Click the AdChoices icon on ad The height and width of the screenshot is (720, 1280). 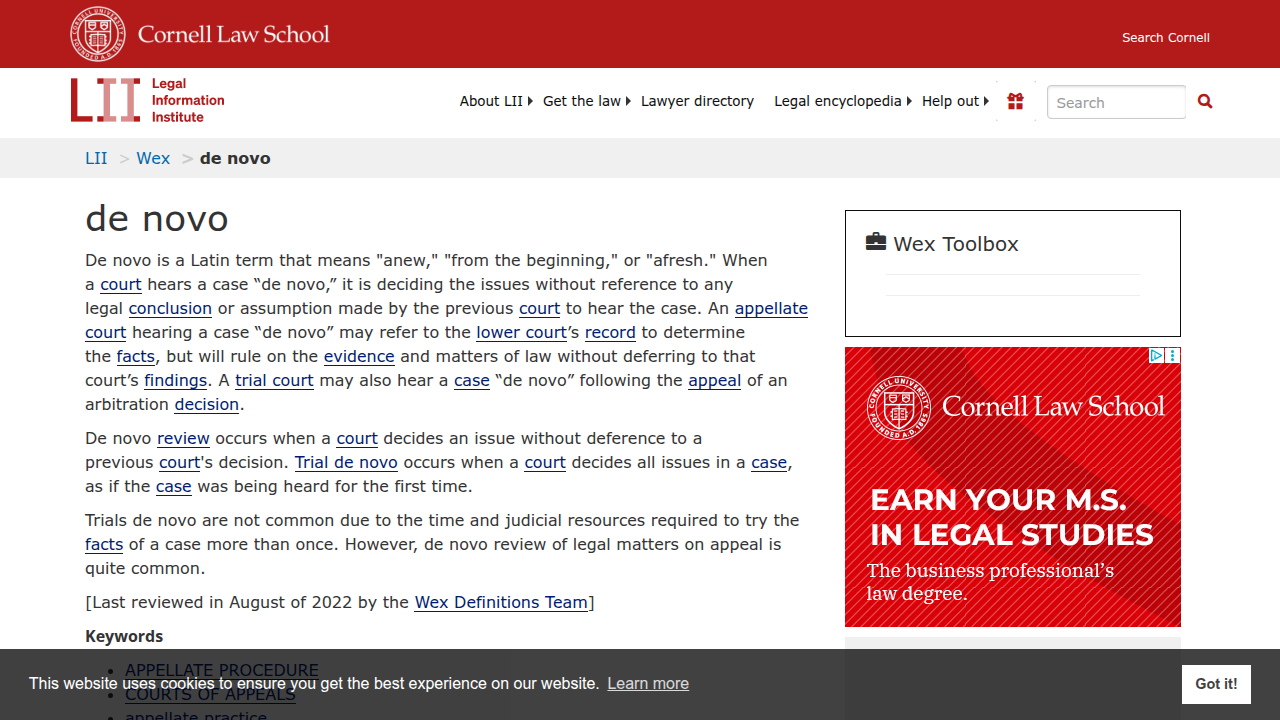click(1156, 355)
